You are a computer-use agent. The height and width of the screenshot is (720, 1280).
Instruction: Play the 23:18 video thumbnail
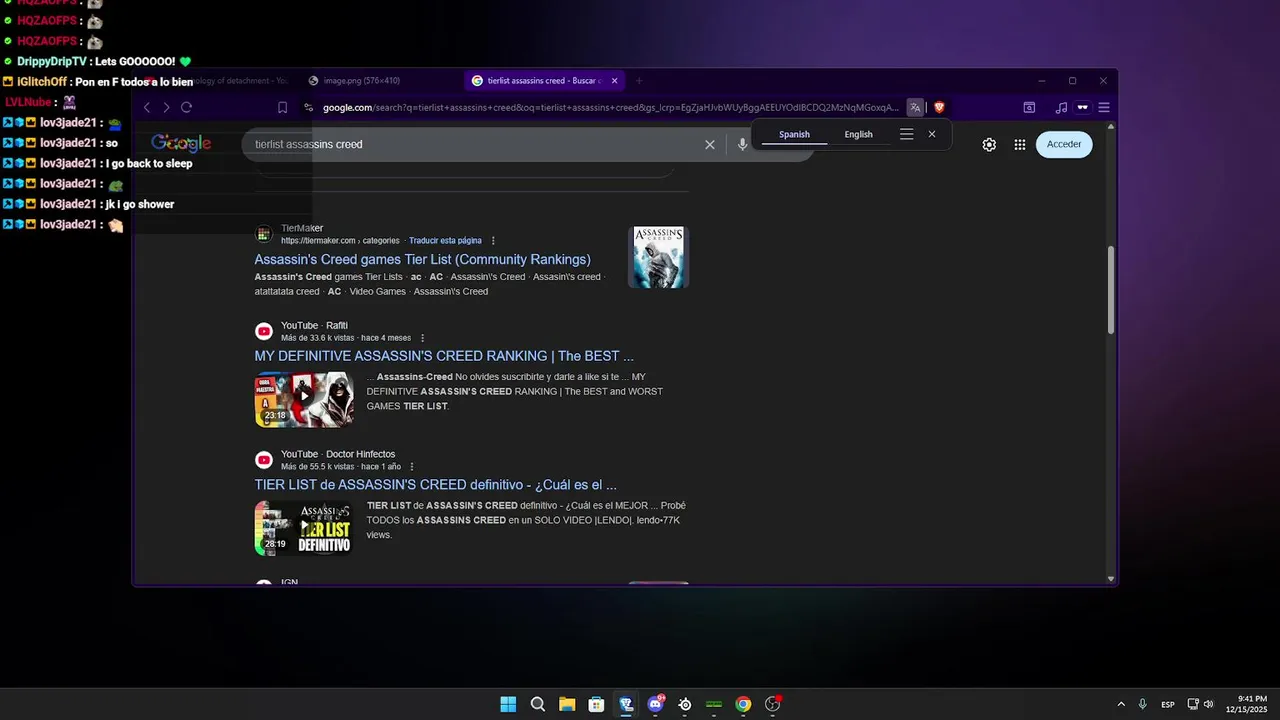pos(304,400)
